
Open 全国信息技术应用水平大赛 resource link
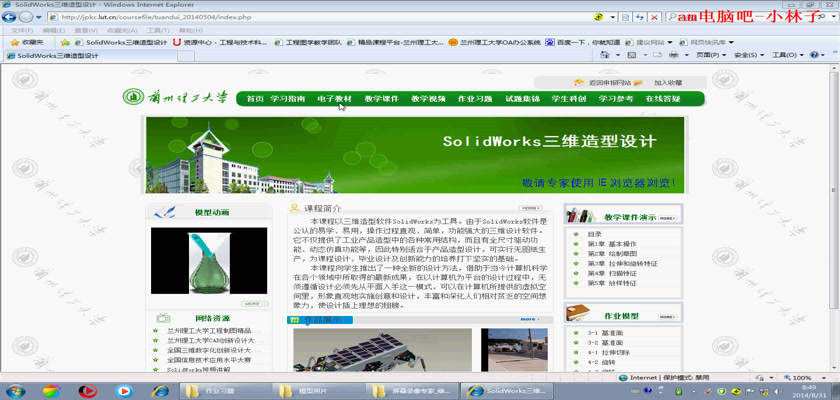209,360
